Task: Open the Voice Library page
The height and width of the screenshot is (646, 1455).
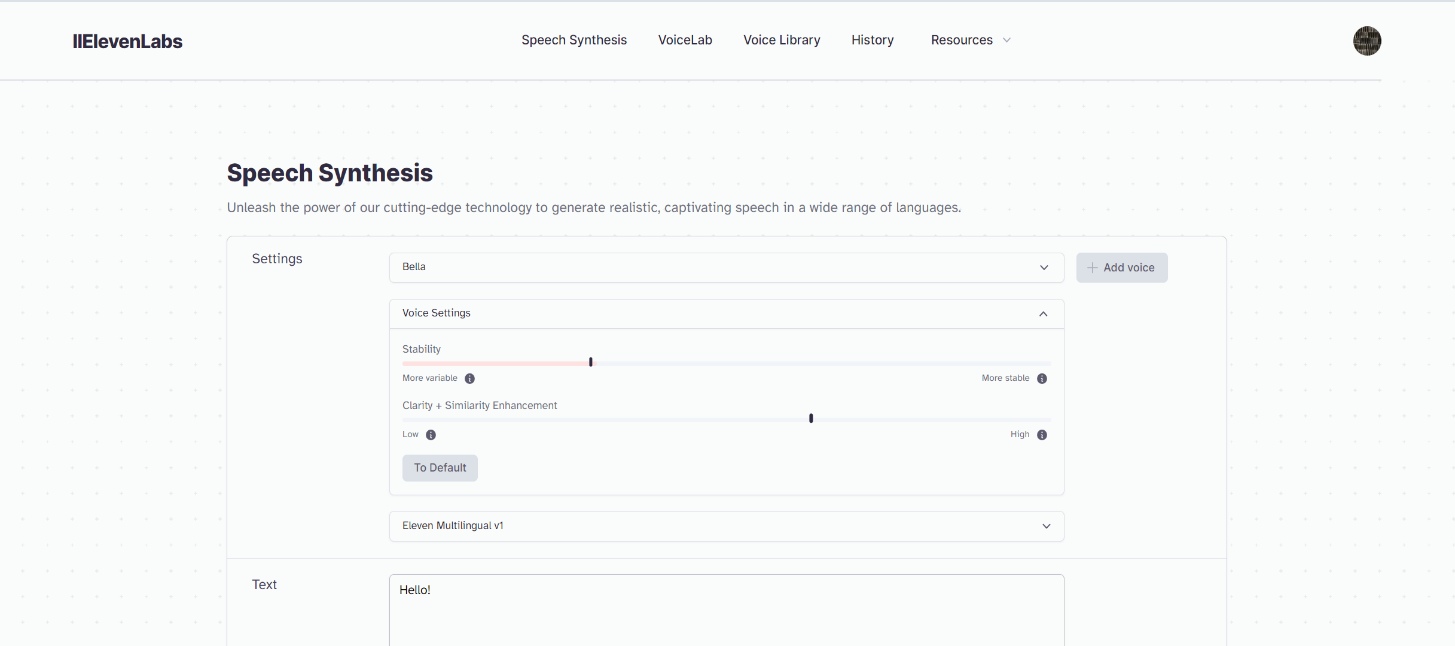Action: click(782, 40)
